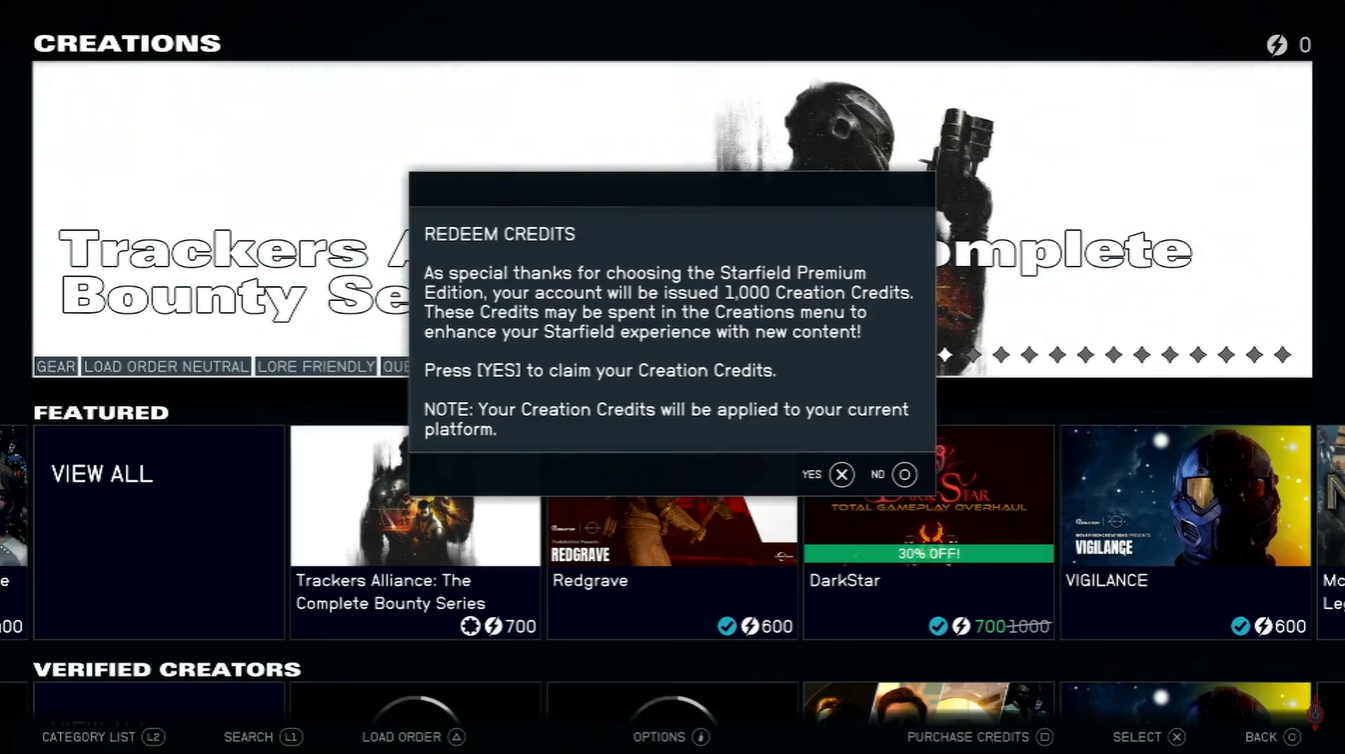Click the touchpad glyph next to Options
Image resolution: width=1345 pixels, height=754 pixels.
701,737
